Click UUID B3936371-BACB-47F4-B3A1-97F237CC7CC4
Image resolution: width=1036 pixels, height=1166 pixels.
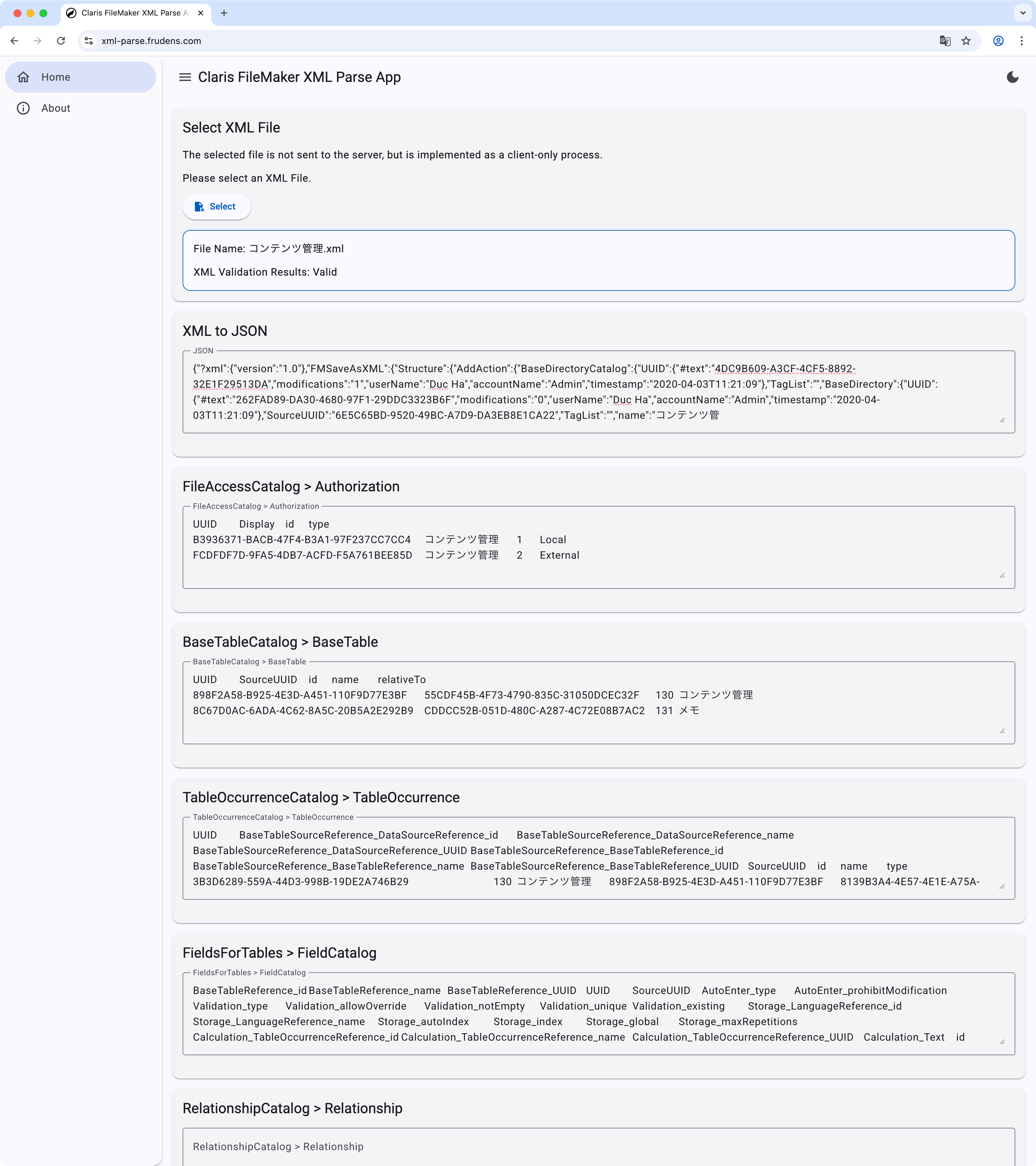pyautogui.click(x=302, y=540)
